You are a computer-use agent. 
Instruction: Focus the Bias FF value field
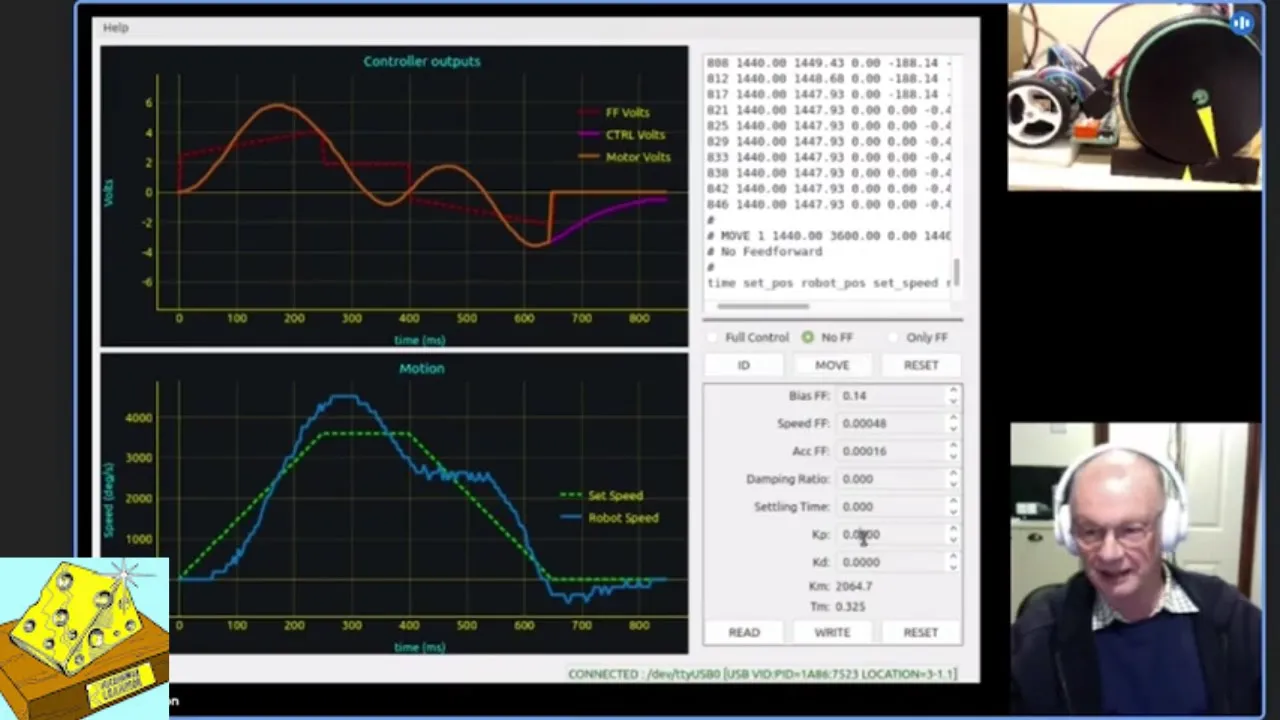tap(890, 396)
